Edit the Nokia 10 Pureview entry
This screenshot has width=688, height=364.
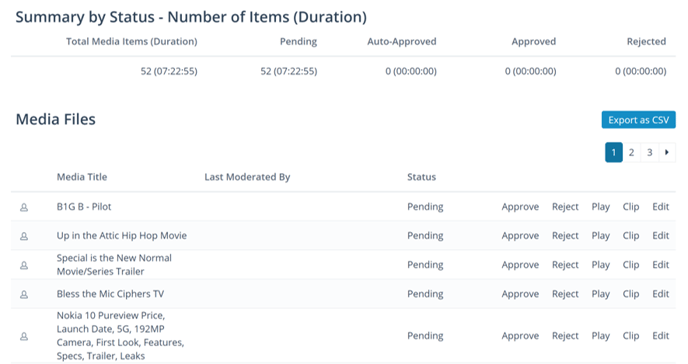pyautogui.click(x=660, y=335)
